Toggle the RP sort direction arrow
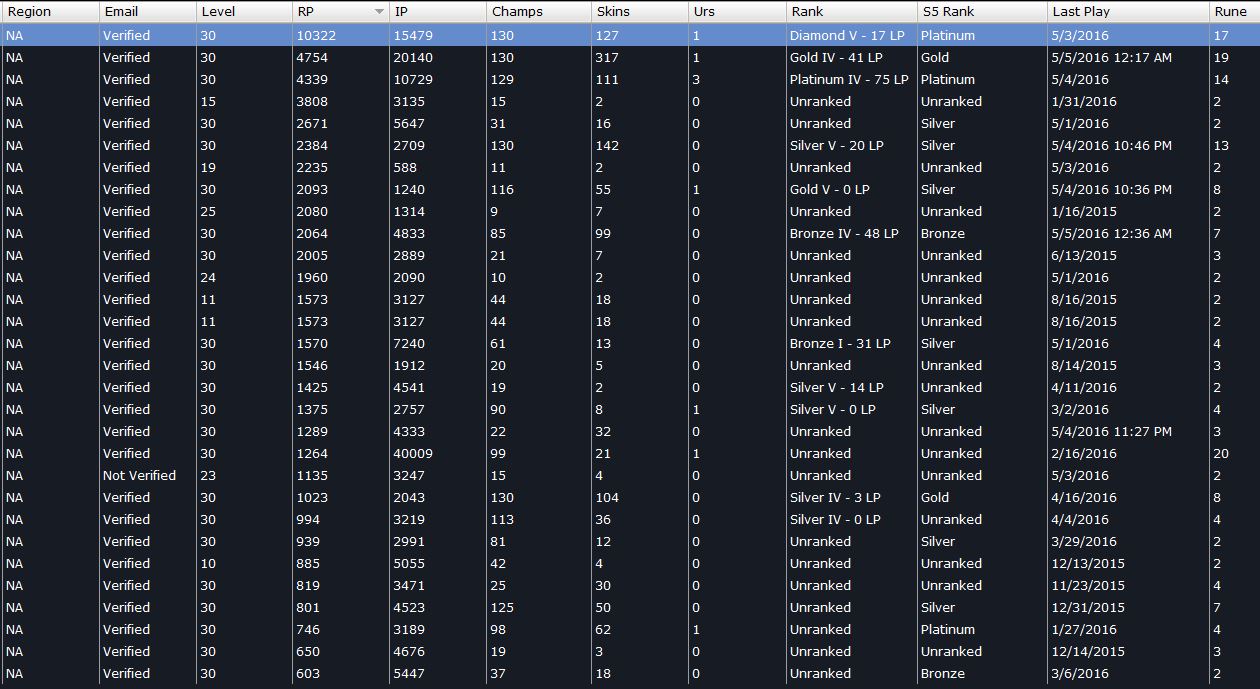This screenshot has width=1260, height=689. tap(379, 12)
